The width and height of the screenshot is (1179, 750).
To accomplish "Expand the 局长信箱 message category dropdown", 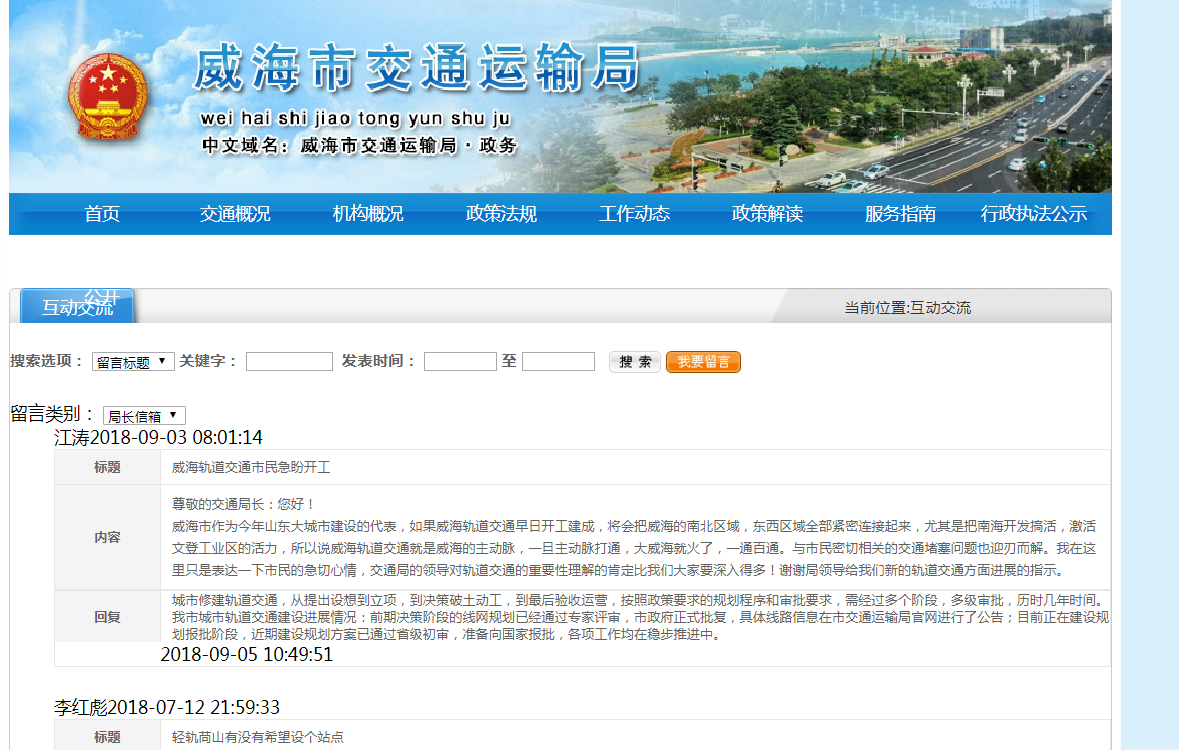I will click(144, 416).
